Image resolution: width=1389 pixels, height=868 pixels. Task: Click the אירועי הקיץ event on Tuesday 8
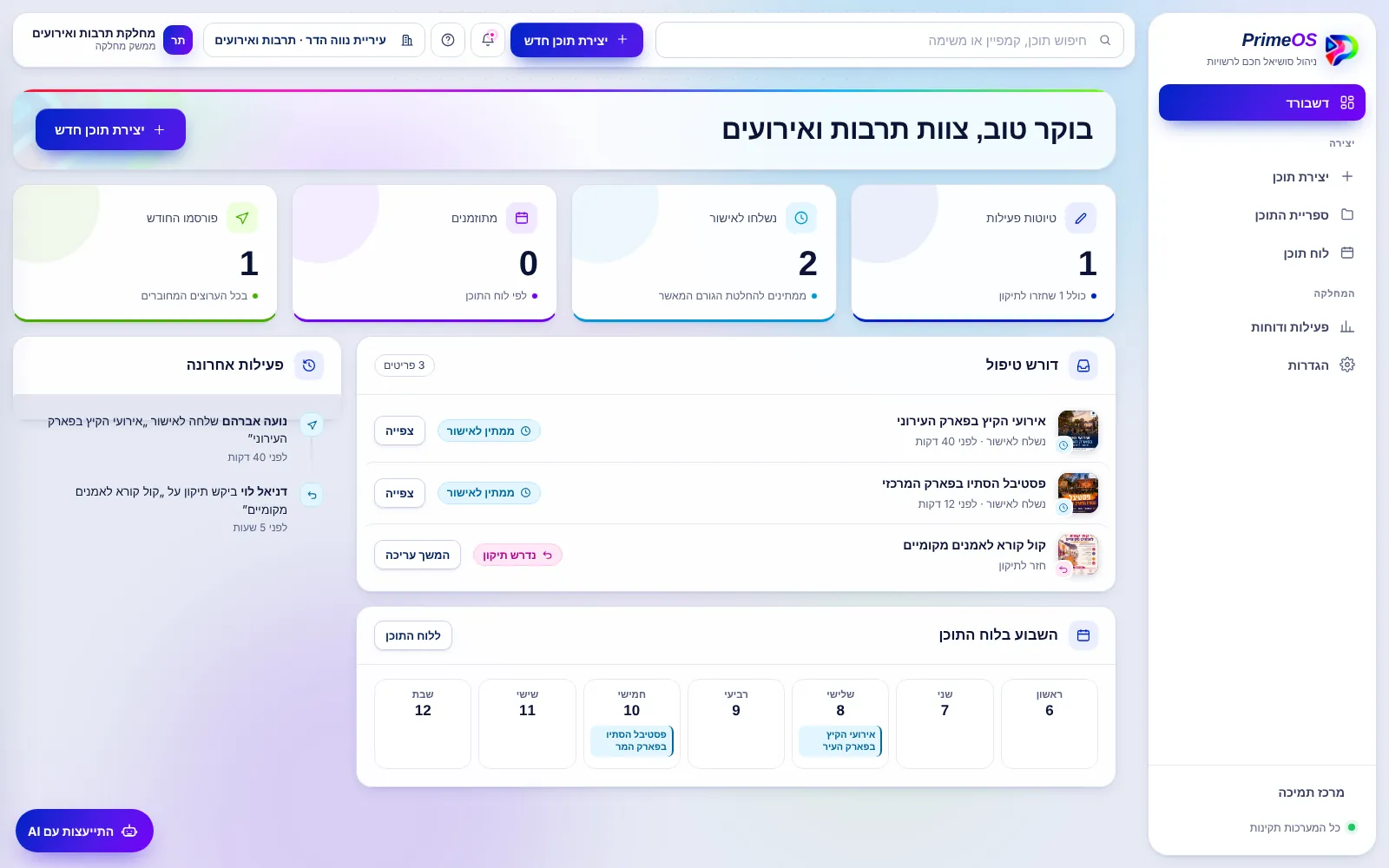(x=840, y=740)
